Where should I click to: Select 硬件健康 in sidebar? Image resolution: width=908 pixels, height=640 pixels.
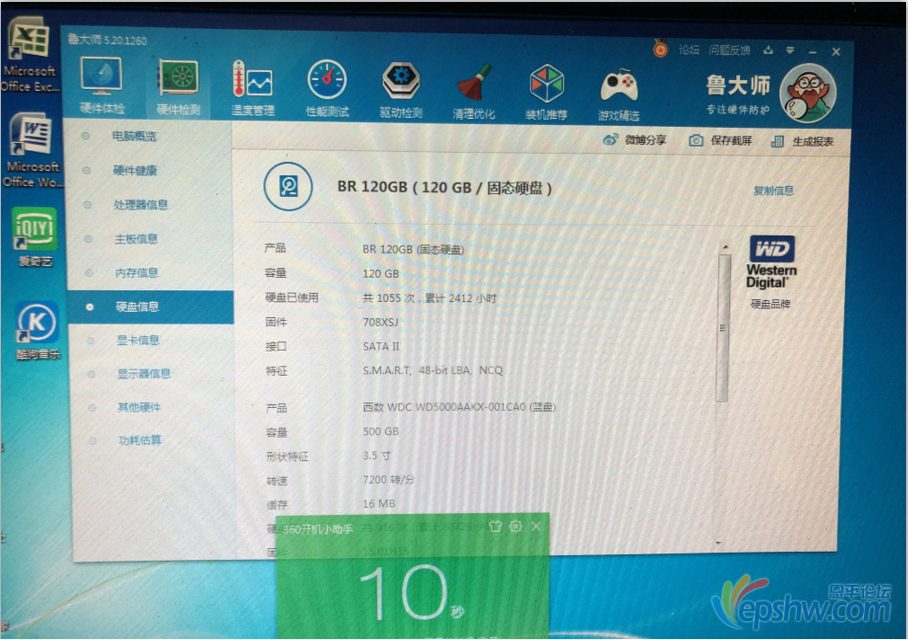[x=135, y=170]
